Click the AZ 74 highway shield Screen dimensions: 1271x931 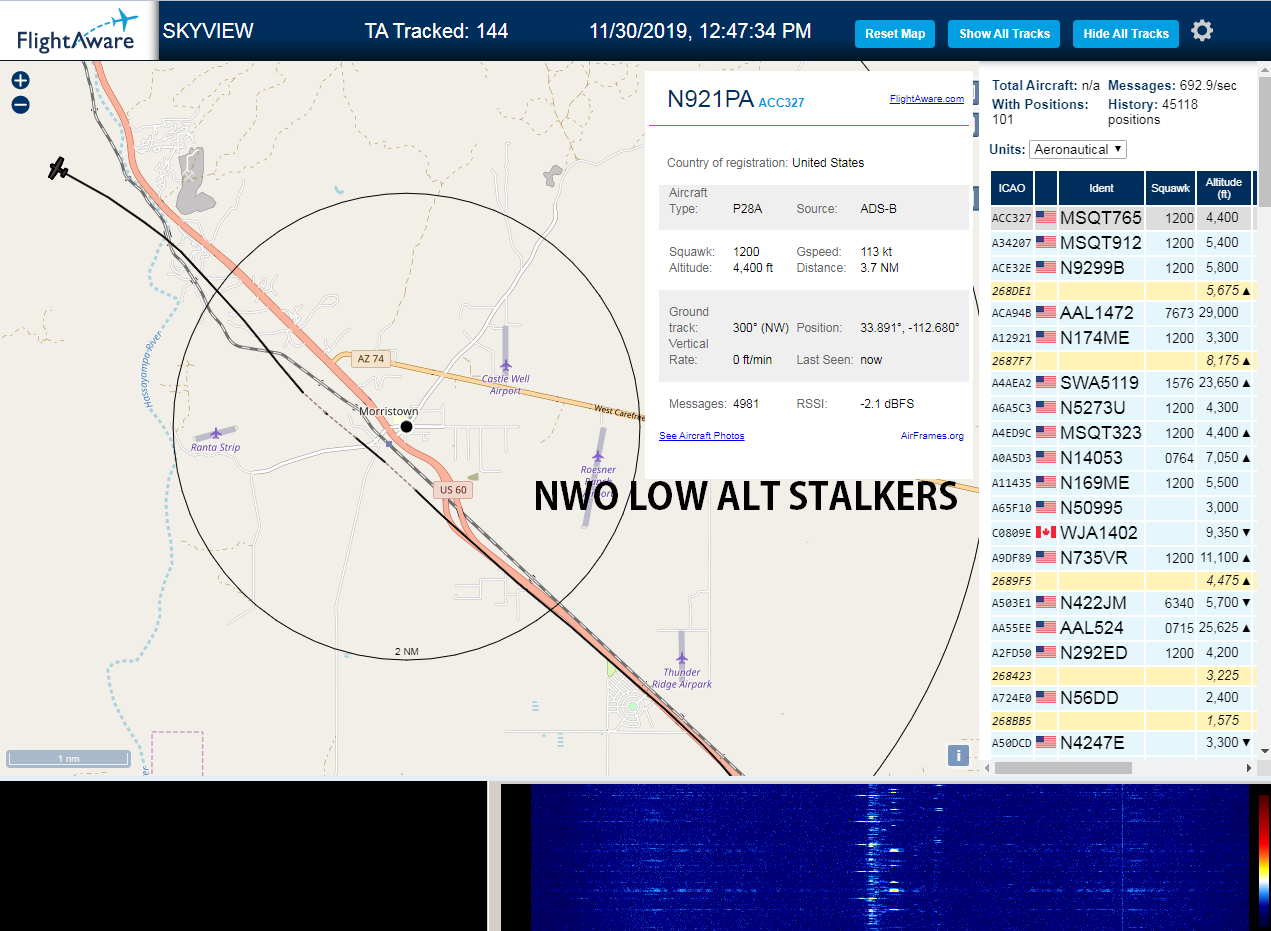[369, 358]
